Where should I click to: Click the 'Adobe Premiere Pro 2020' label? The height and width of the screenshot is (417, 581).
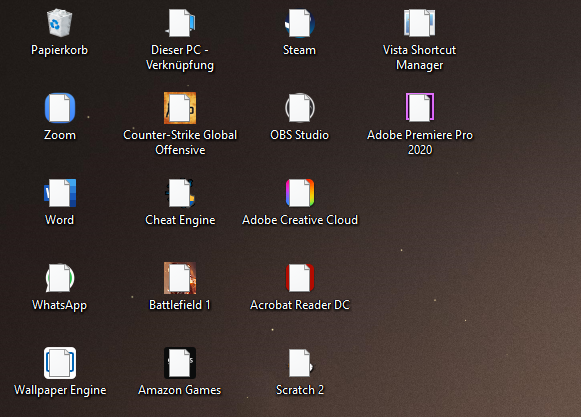(420, 142)
